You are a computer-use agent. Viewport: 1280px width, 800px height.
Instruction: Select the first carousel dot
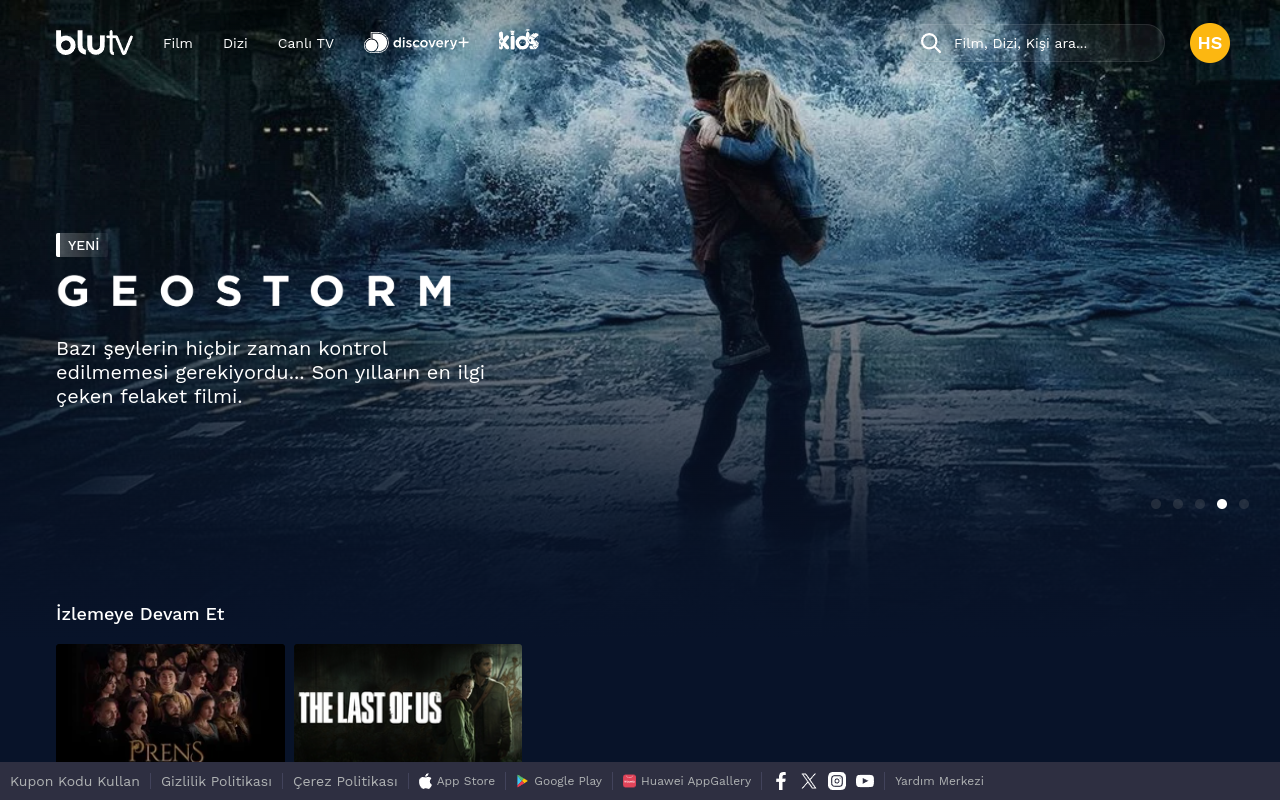point(1156,504)
